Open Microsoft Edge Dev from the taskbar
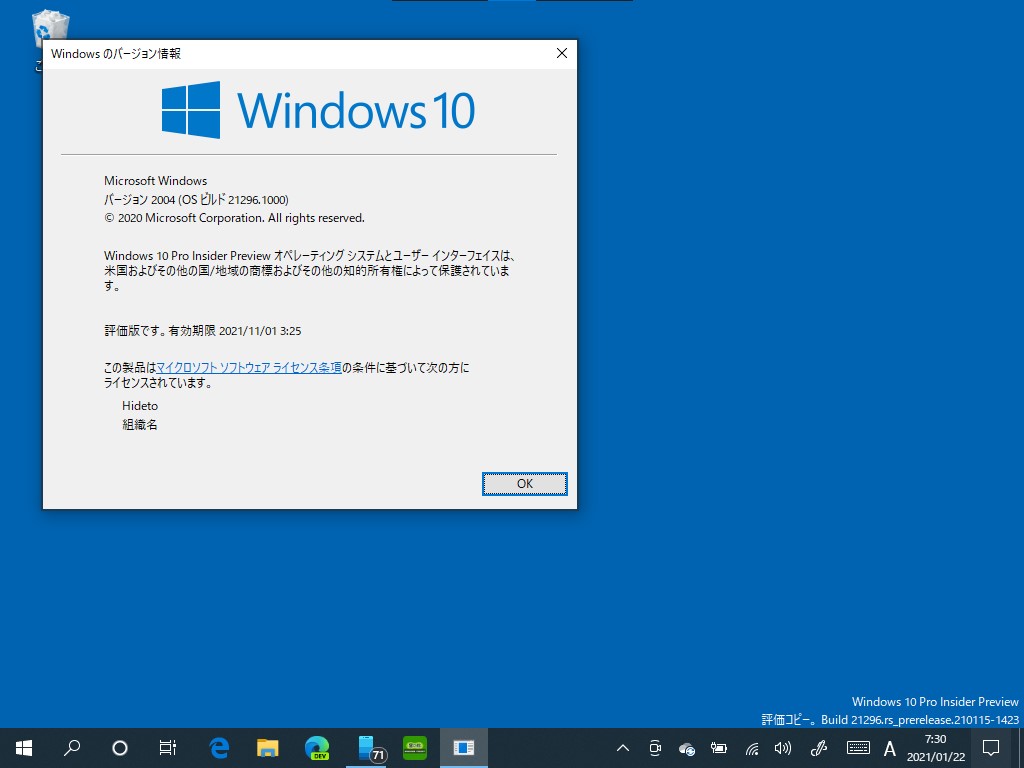 point(317,747)
